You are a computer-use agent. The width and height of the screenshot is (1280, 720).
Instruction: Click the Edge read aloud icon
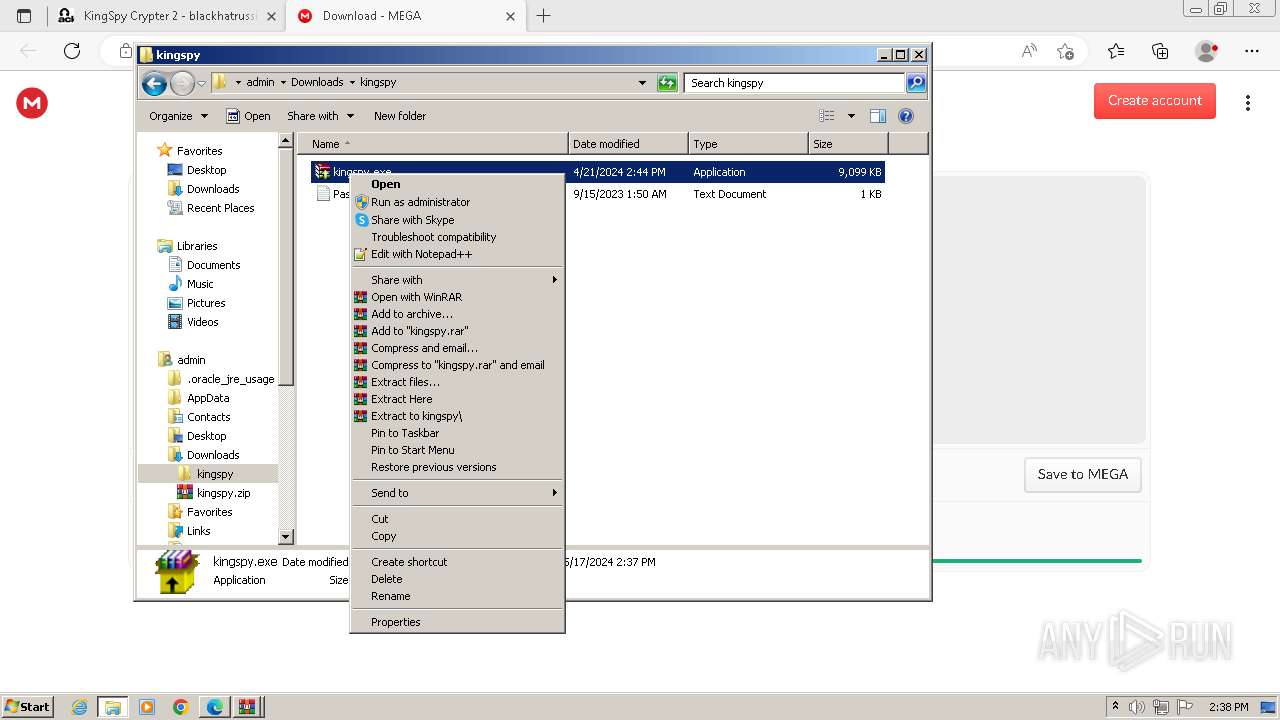[1028, 51]
